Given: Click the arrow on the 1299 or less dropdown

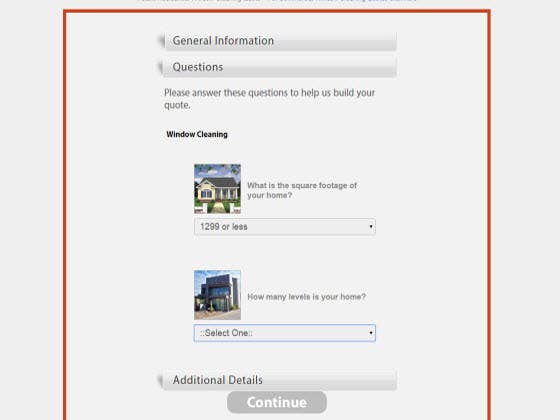Looking at the screenshot, I should [x=371, y=226].
